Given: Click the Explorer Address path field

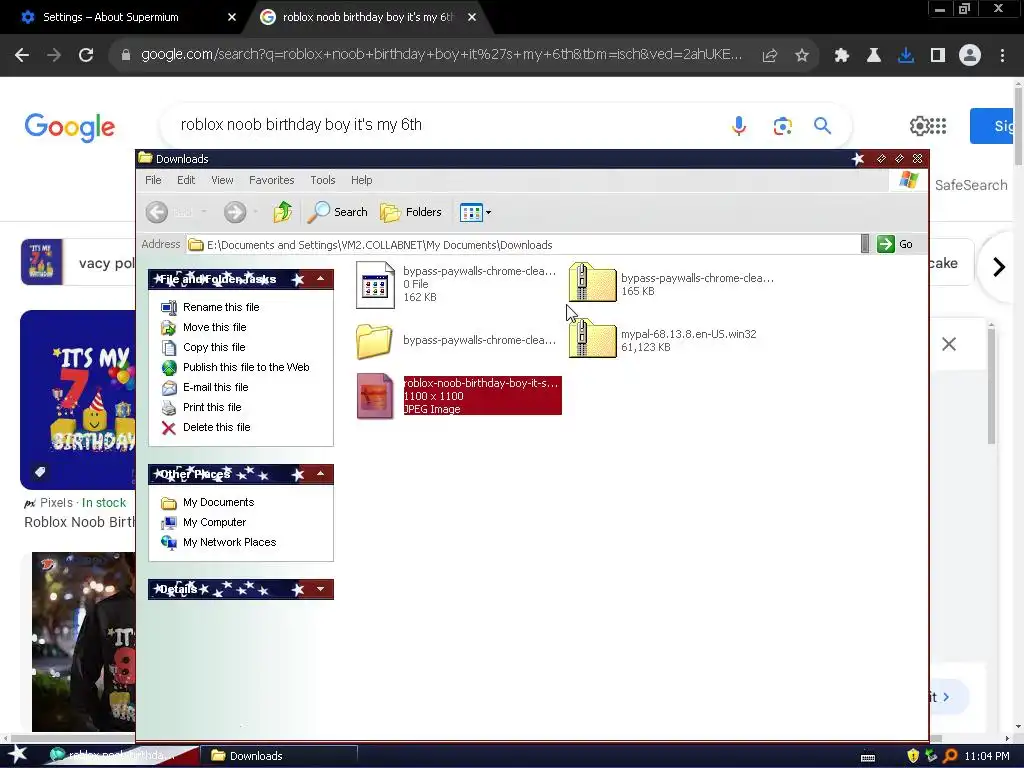Looking at the screenshot, I should click(522, 245).
